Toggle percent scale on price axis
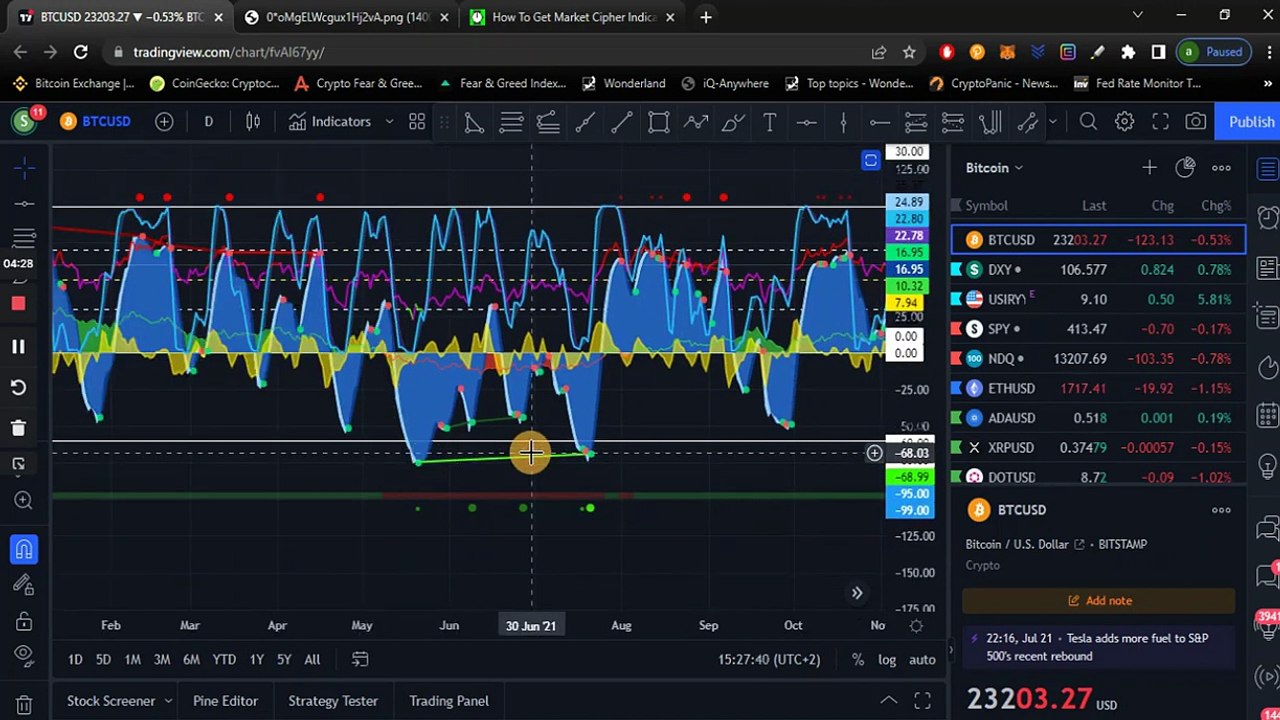The width and height of the screenshot is (1280, 720). pyautogui.click(x=858, y=660)
